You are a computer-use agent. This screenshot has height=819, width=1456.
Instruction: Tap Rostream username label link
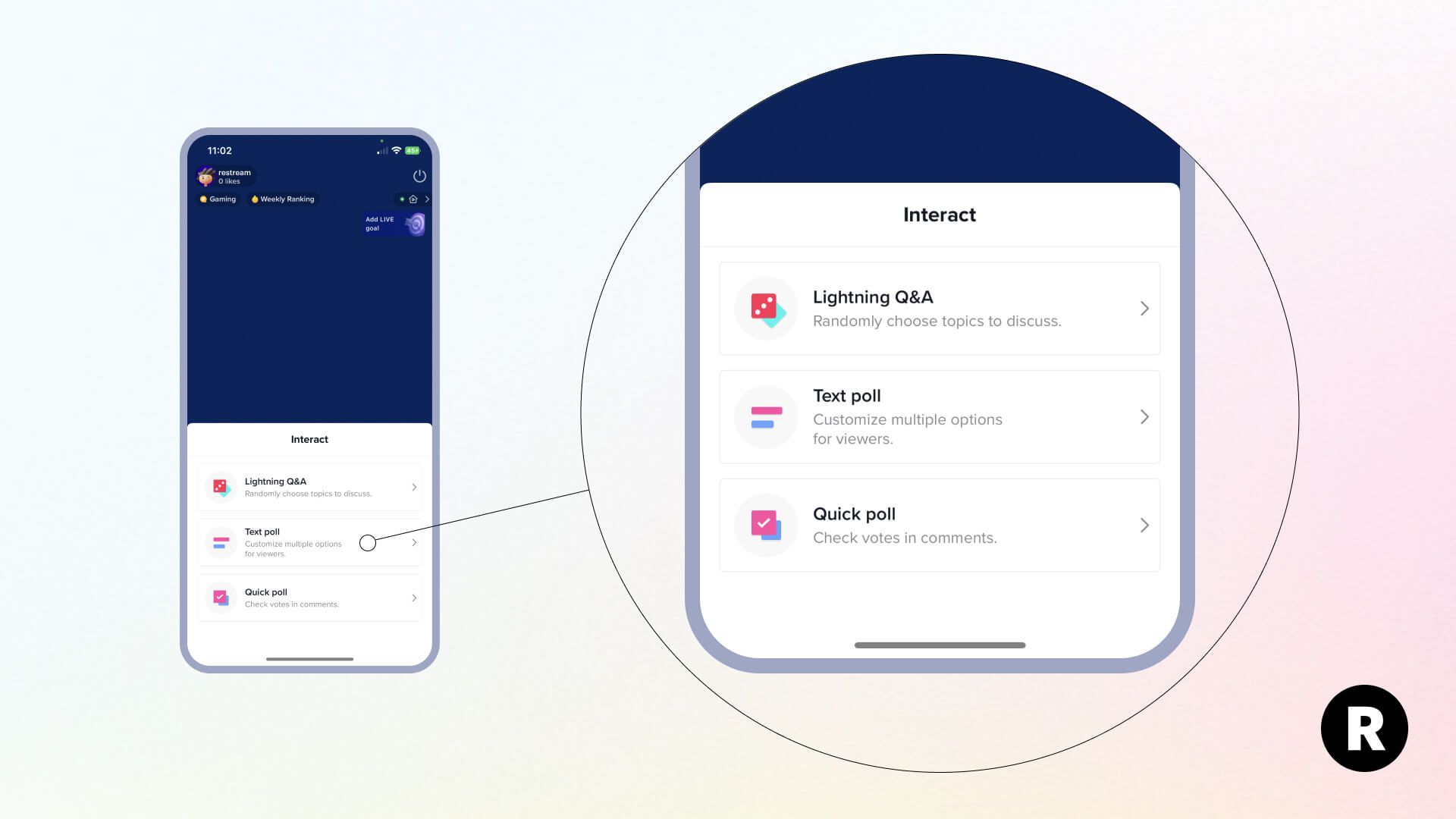pos(234,172)
